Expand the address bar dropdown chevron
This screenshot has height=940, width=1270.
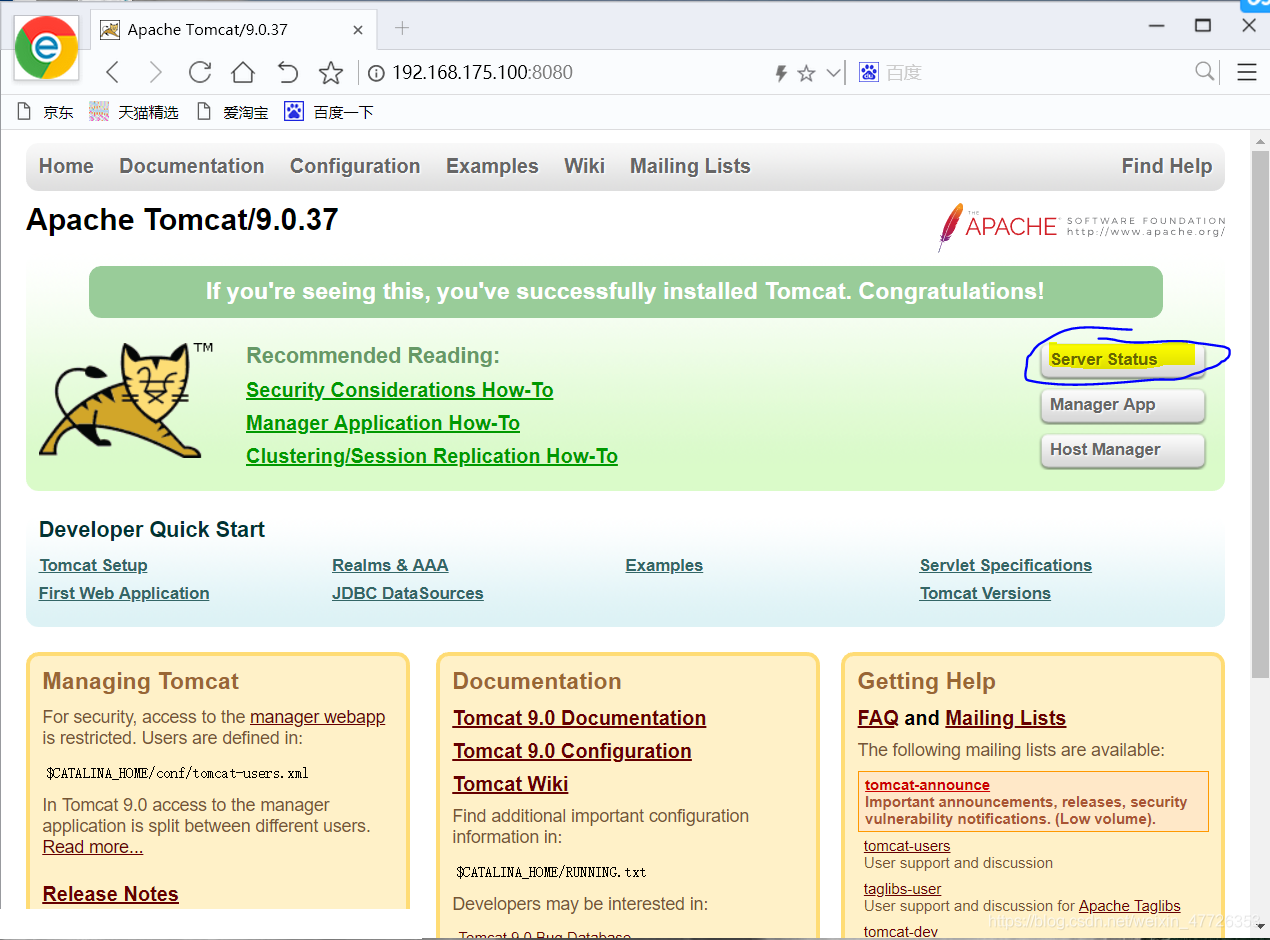tap(833, 73)
